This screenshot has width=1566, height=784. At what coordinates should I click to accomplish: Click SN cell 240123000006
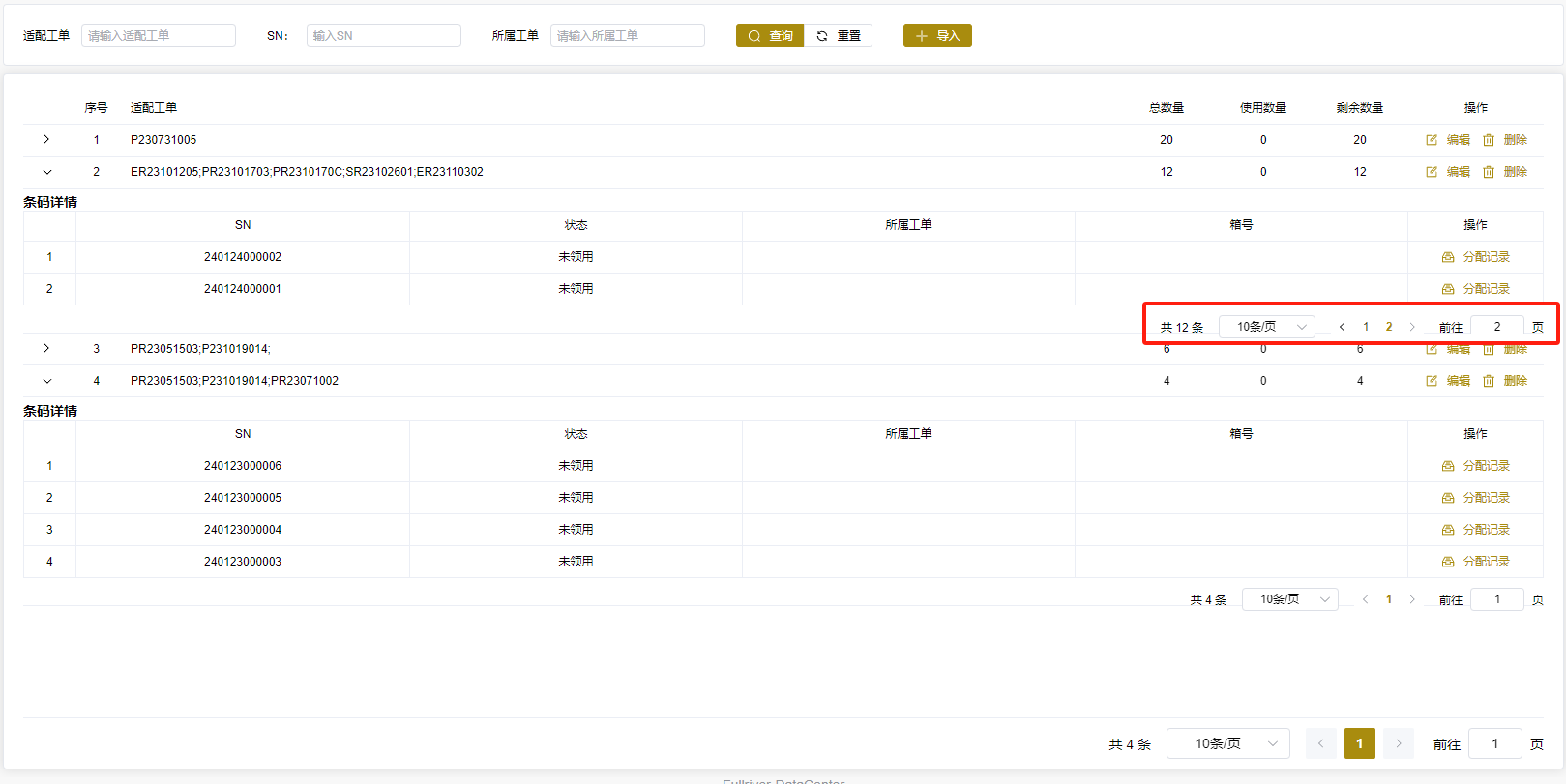pyautogui.click(x=243, y=466)
